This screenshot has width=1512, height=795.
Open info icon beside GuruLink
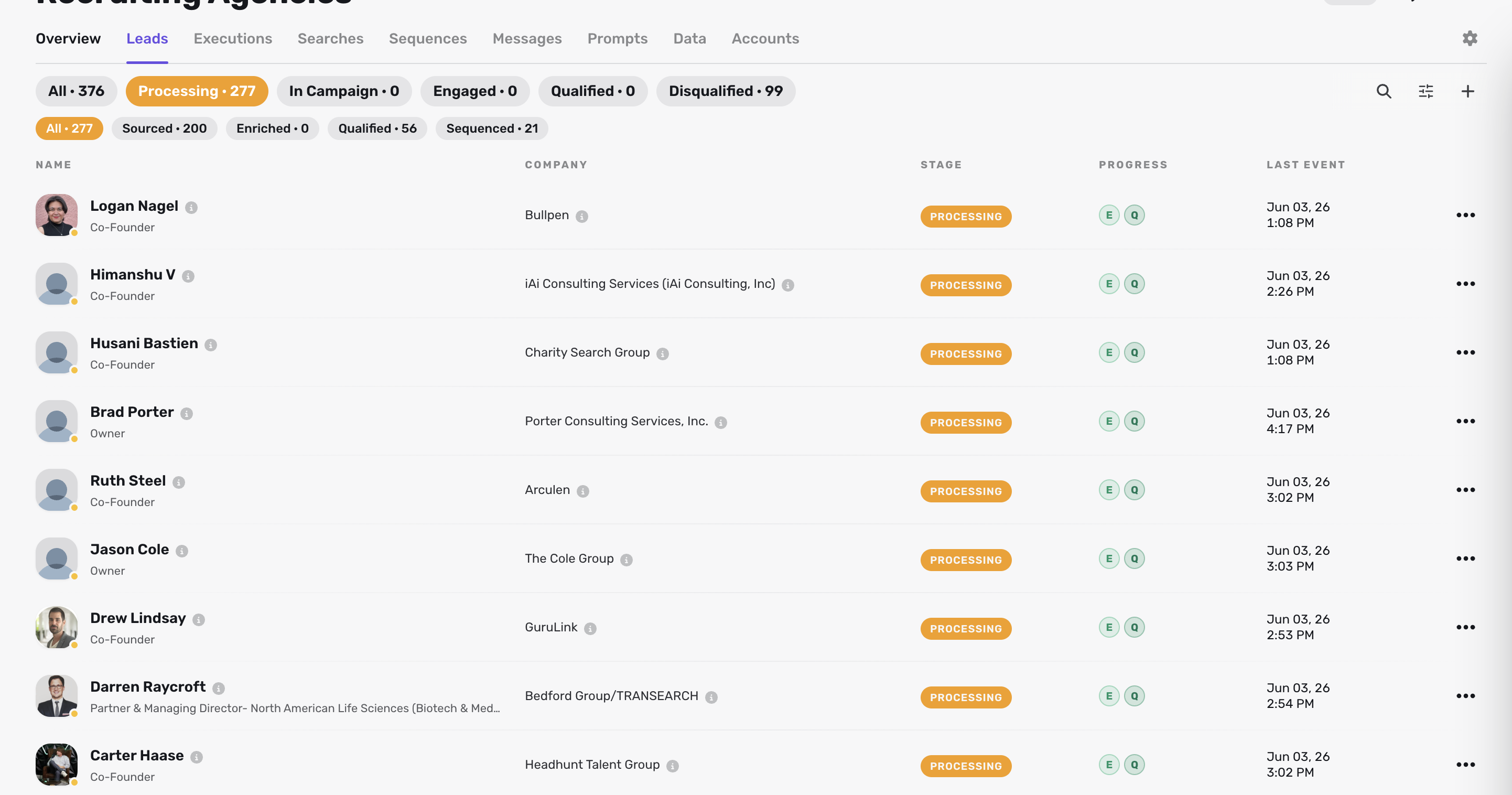point(590,628)
